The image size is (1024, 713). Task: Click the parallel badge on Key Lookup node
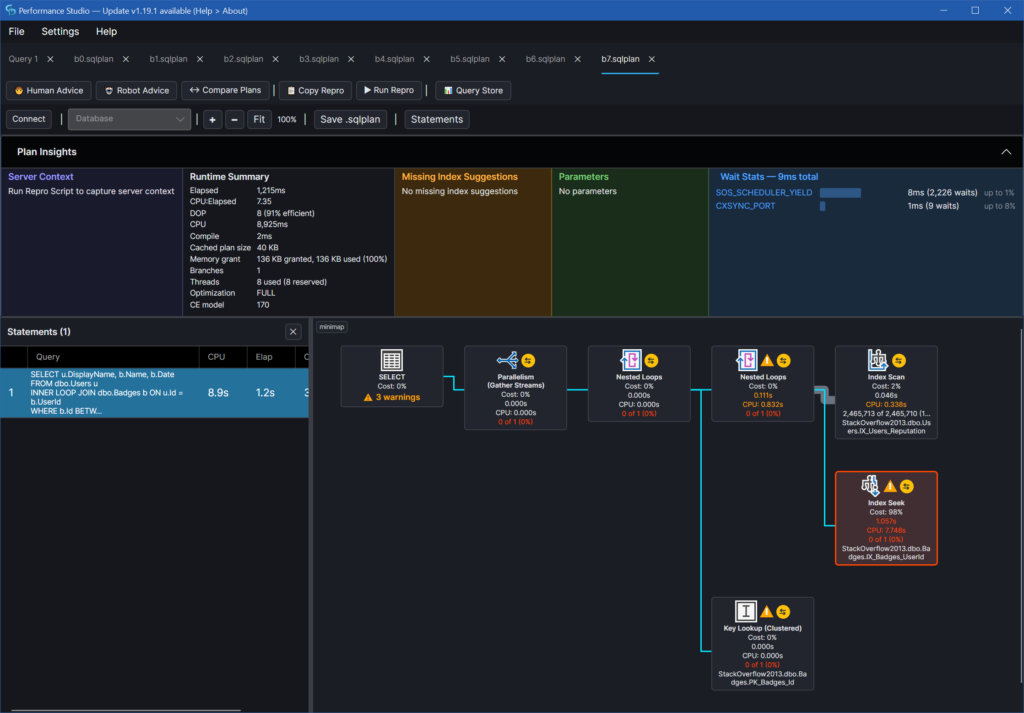(x=783, y=612)
